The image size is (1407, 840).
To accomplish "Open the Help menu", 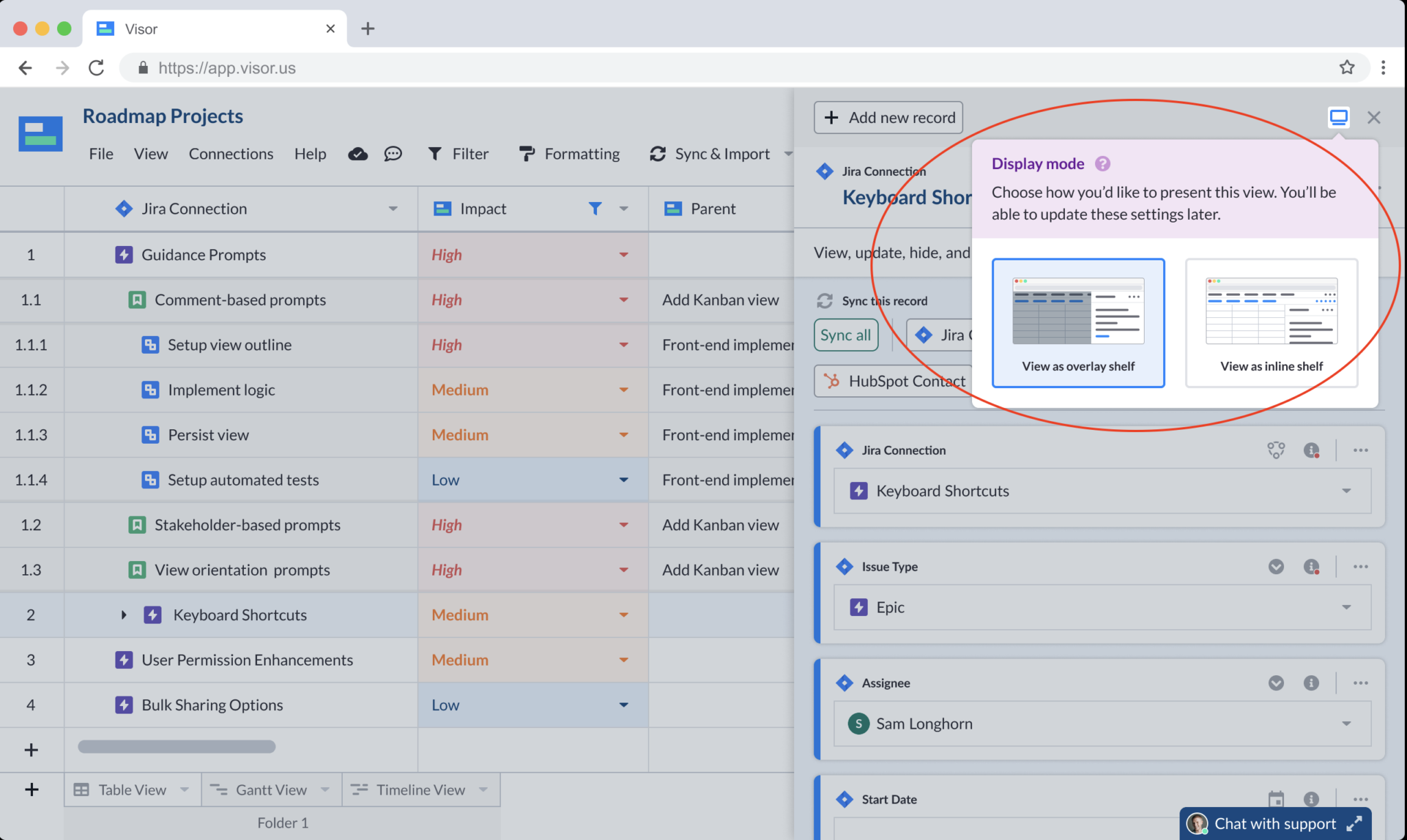I will tap(310, 154).
